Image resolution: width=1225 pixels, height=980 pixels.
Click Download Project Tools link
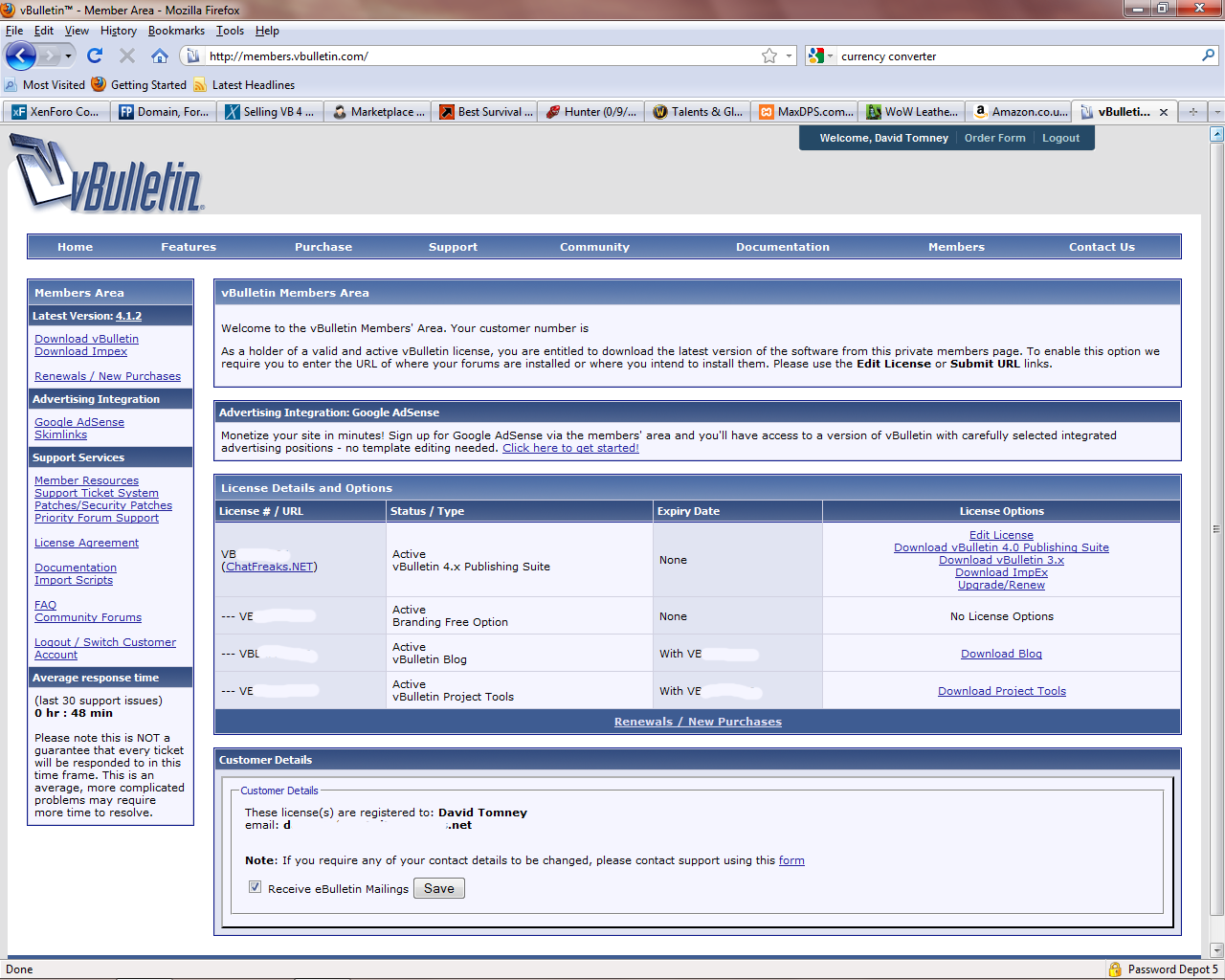(x=1001, y=691)
